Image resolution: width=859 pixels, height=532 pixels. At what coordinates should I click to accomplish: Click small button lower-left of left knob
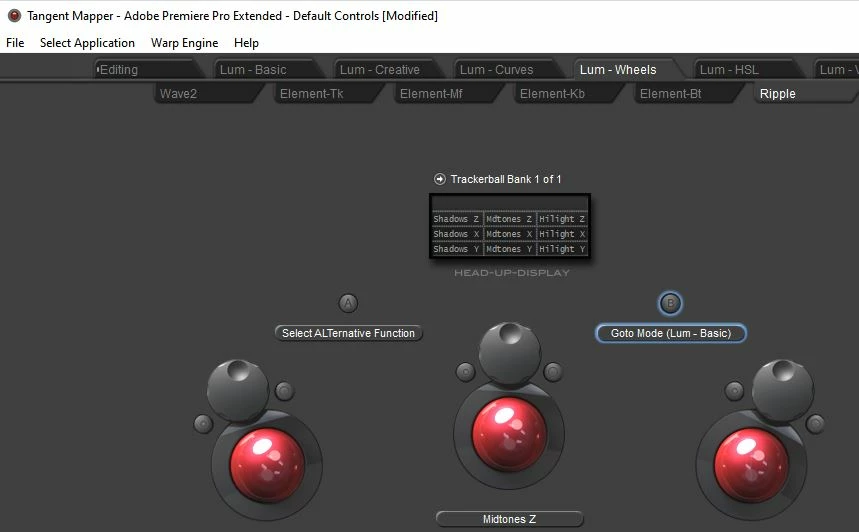click(x=203, y=424)
